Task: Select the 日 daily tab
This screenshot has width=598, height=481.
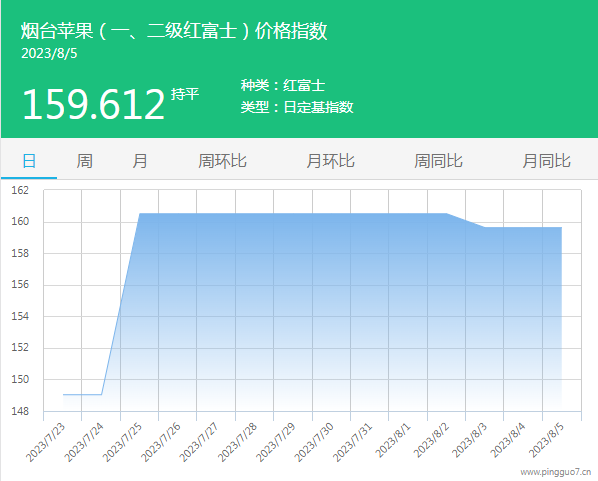Action: coord(29,161)
